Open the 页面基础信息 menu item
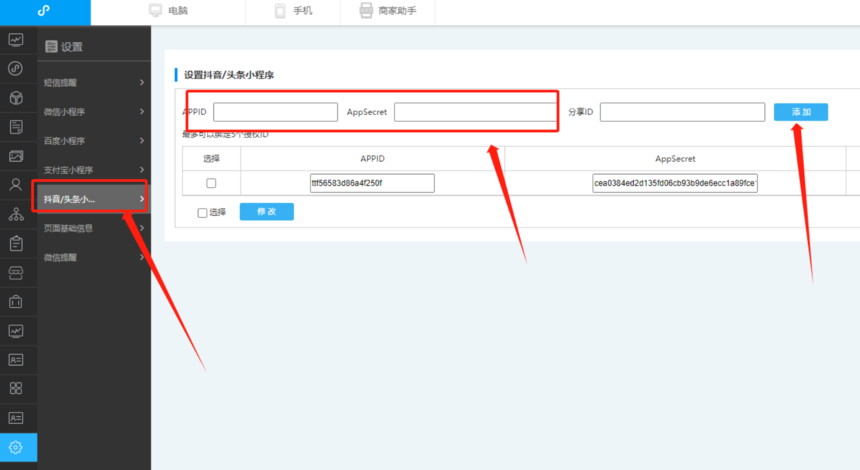The height and width of the screenshot is (470, 860). click(69, 228)
